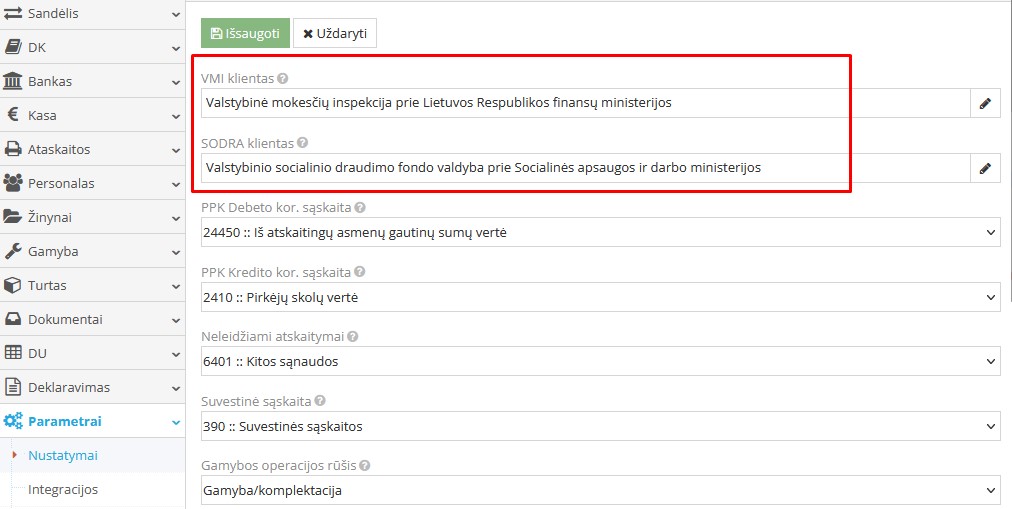
Task: Open Suvestinė sąskaita dropdown
Action: pyautogui.click(x=599, y=426)
